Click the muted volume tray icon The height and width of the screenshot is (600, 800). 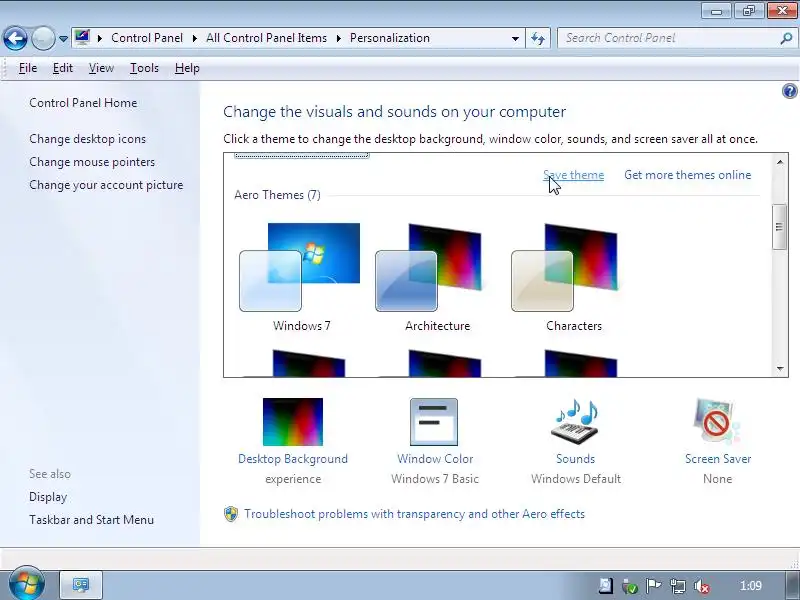click(x=702, y=586)
